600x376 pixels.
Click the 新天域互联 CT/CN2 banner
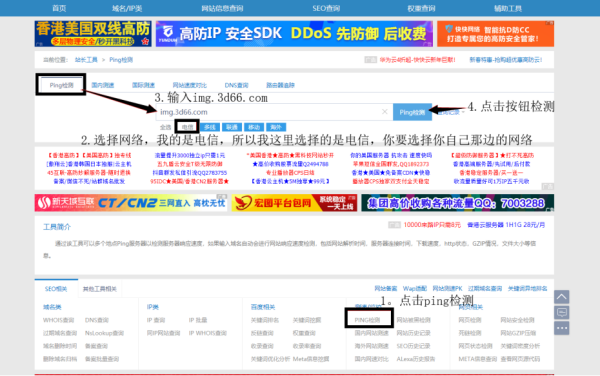131,203
